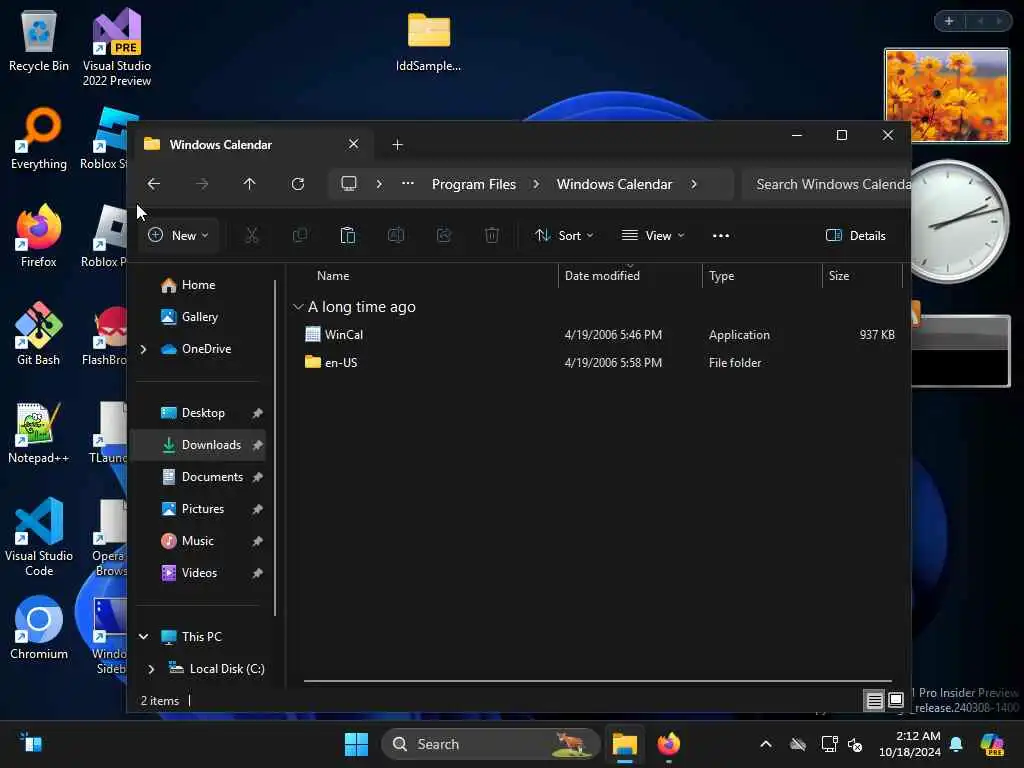Navigate to Program Files breadcrumb

(473, 184)
